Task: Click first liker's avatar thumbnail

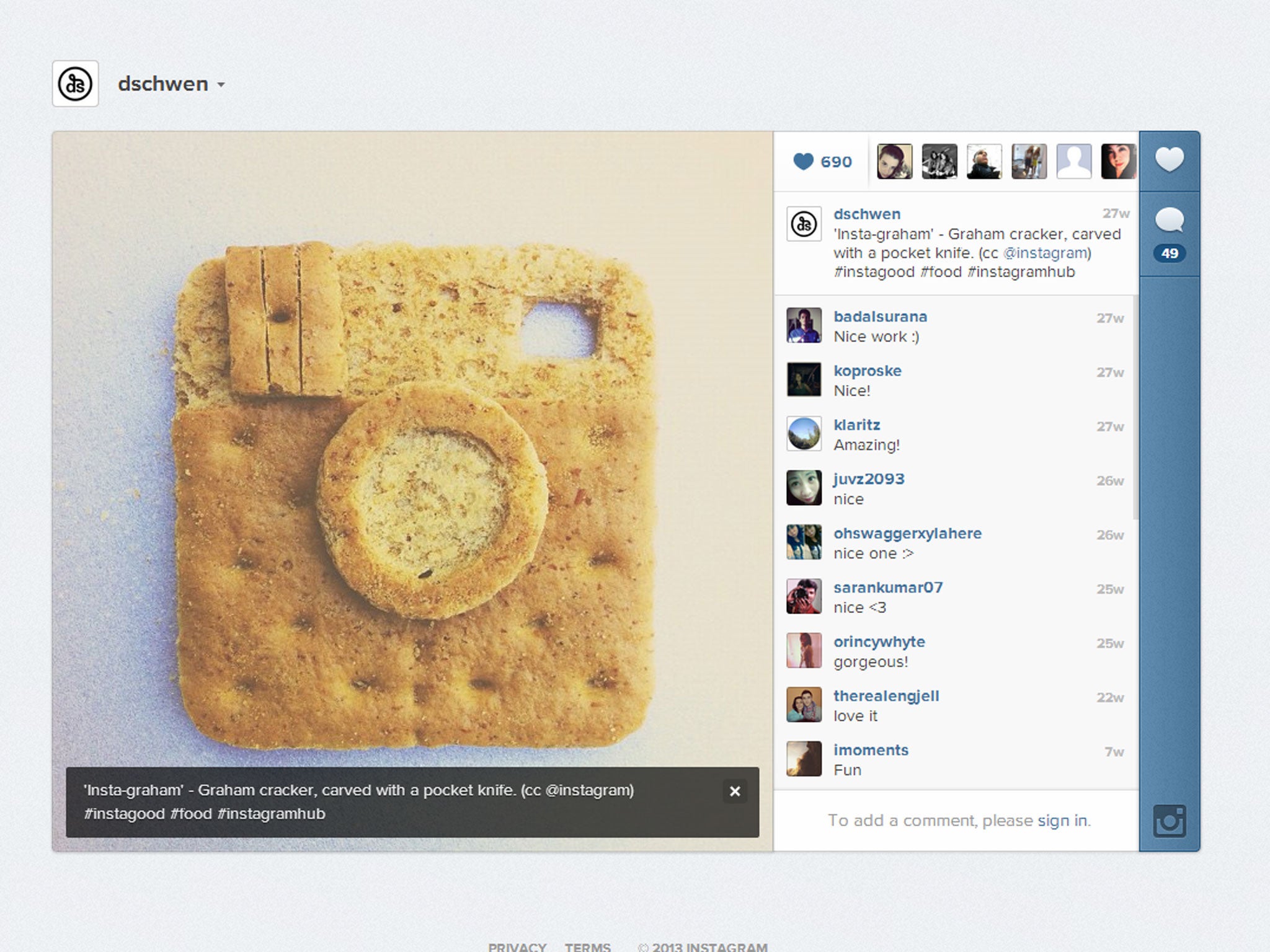Action: tap(894, 162)
